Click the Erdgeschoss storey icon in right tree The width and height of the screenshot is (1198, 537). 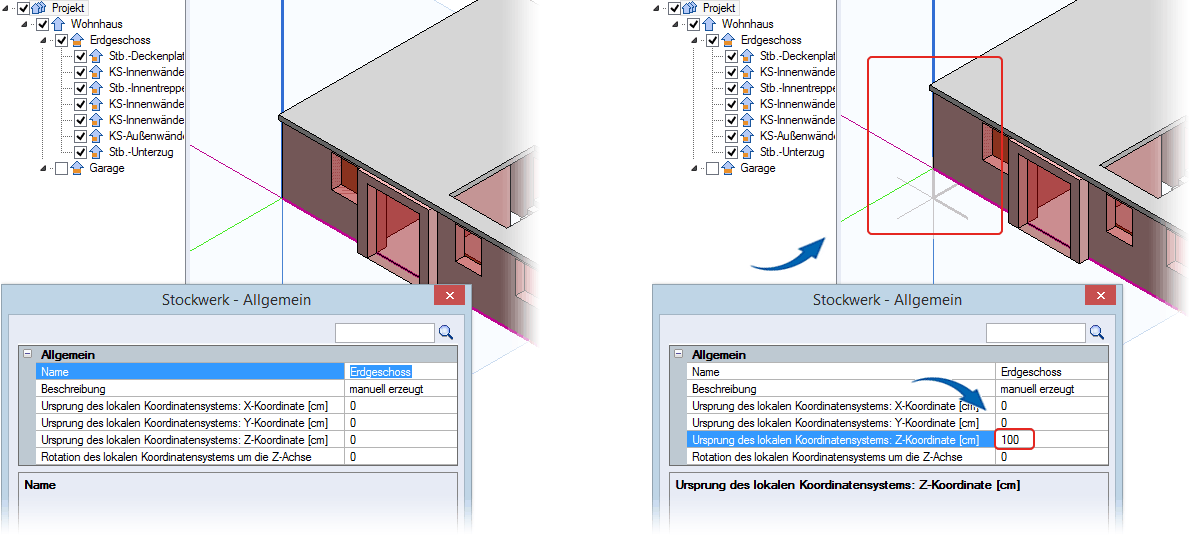pos(727,40)
